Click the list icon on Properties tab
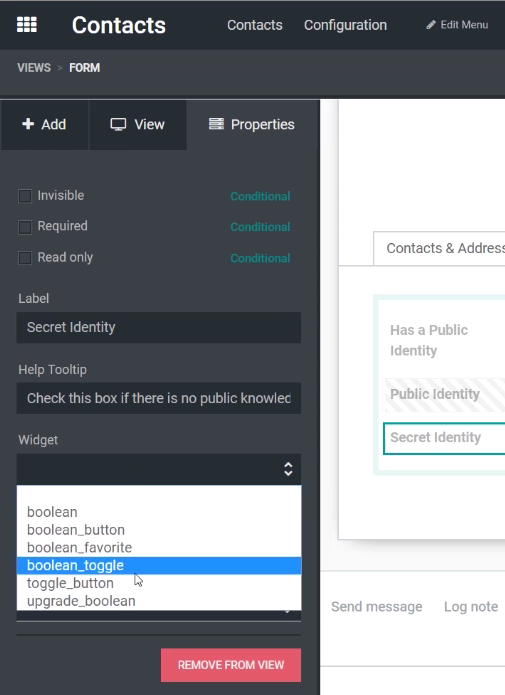Image resolution: width=505 pixels, height=695 pixels. 216,124
